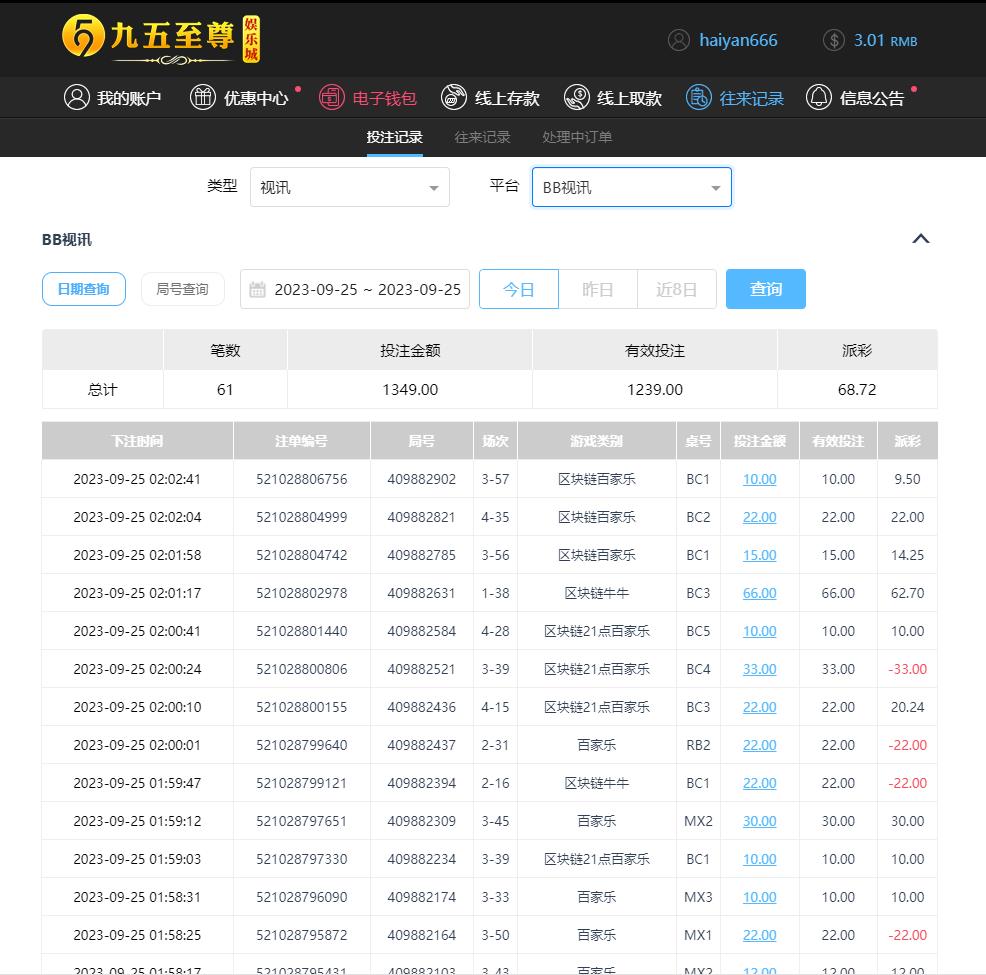This screenshot has width=986, height=975.
Task: Click the 线上取款 withdrawal icon
Action: click(x=577, y=97)
